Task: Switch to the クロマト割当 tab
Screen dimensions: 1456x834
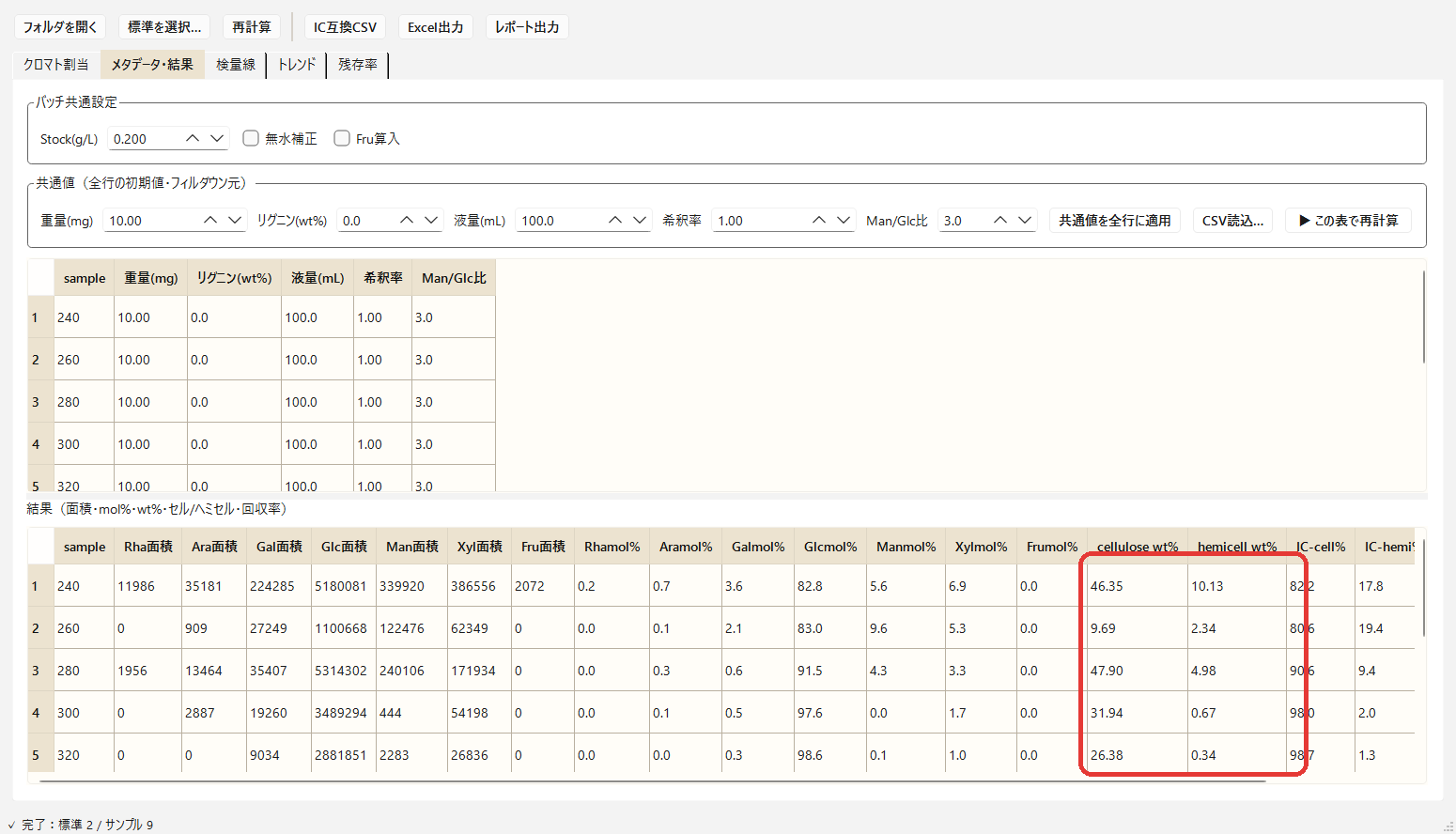Action: [56, 65]
